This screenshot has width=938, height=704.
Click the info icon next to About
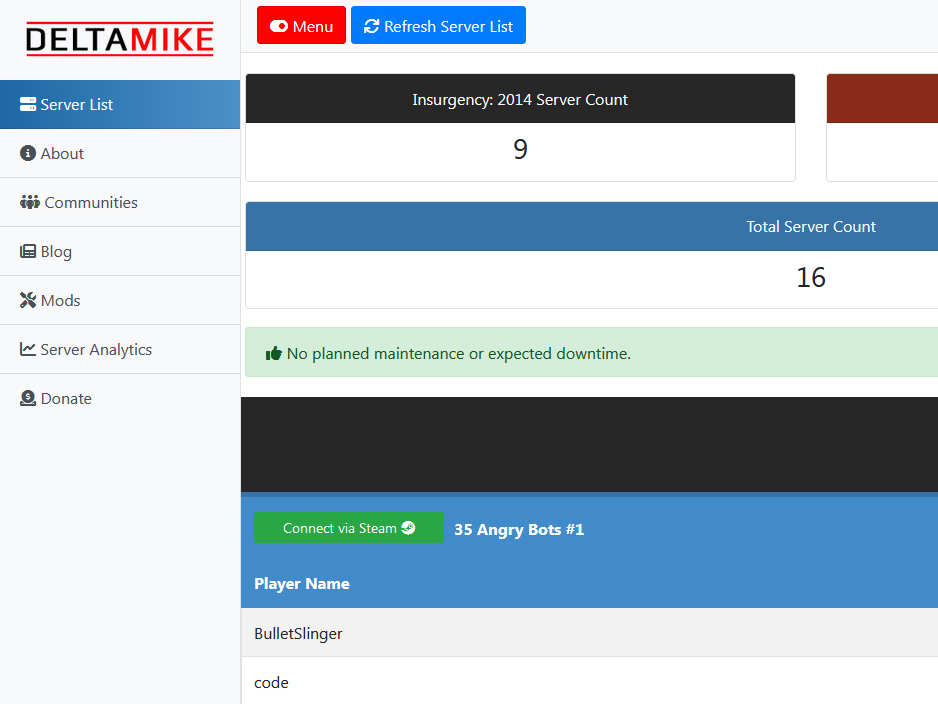coord(28,153)
